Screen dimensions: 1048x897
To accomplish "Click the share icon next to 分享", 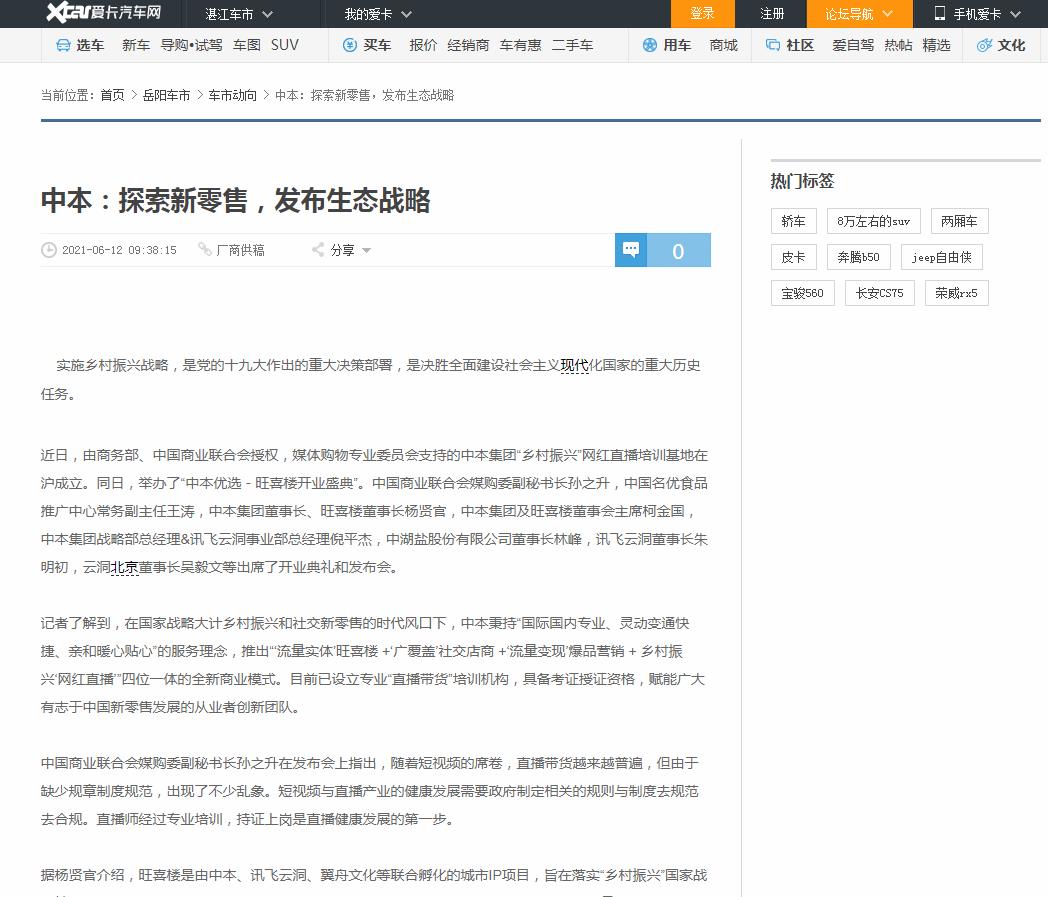I will [318, 250].
